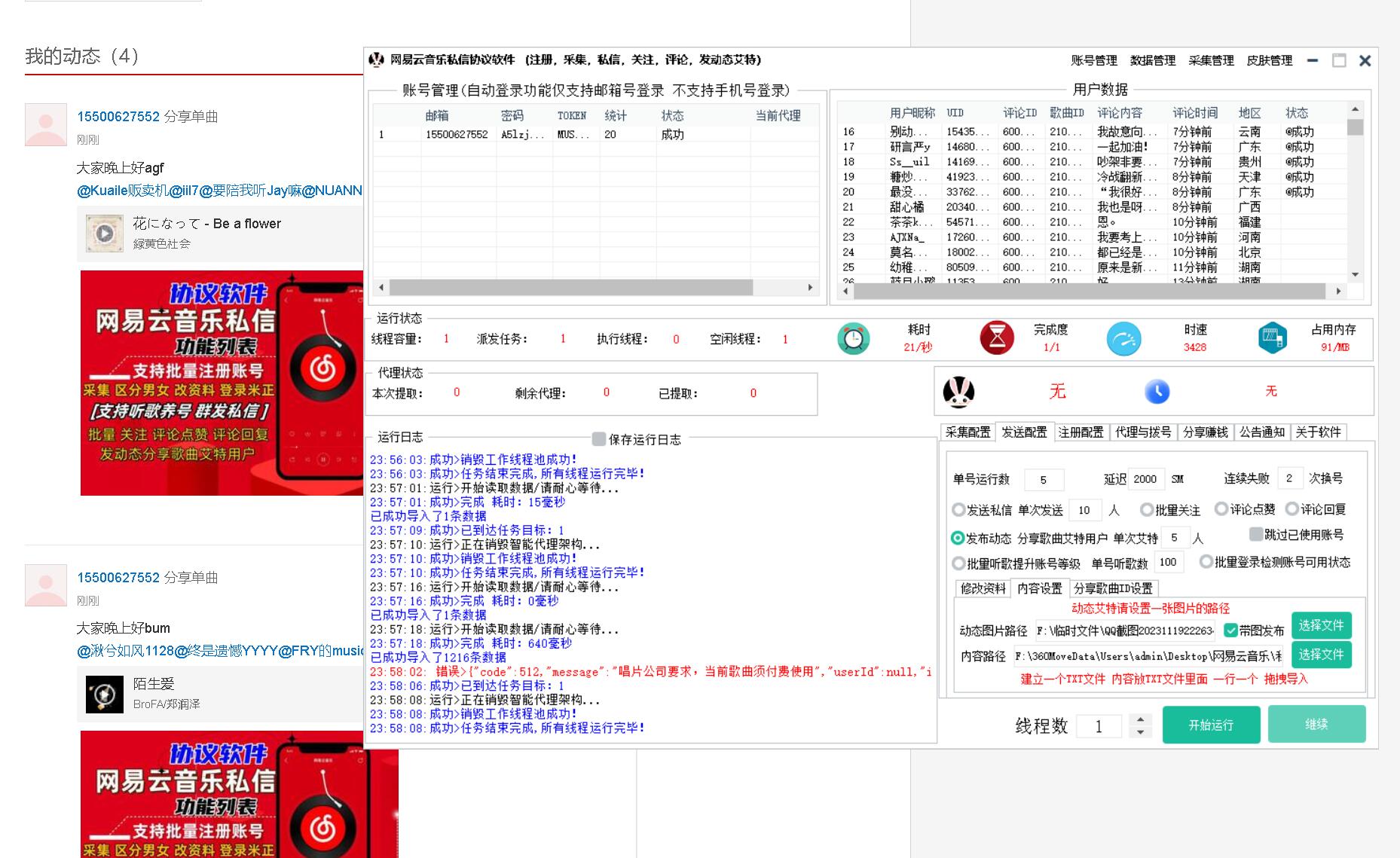This screenshot has height=858, width=1400.
Task: Open the 账号管理 menu
Action: click(1093, 60)
